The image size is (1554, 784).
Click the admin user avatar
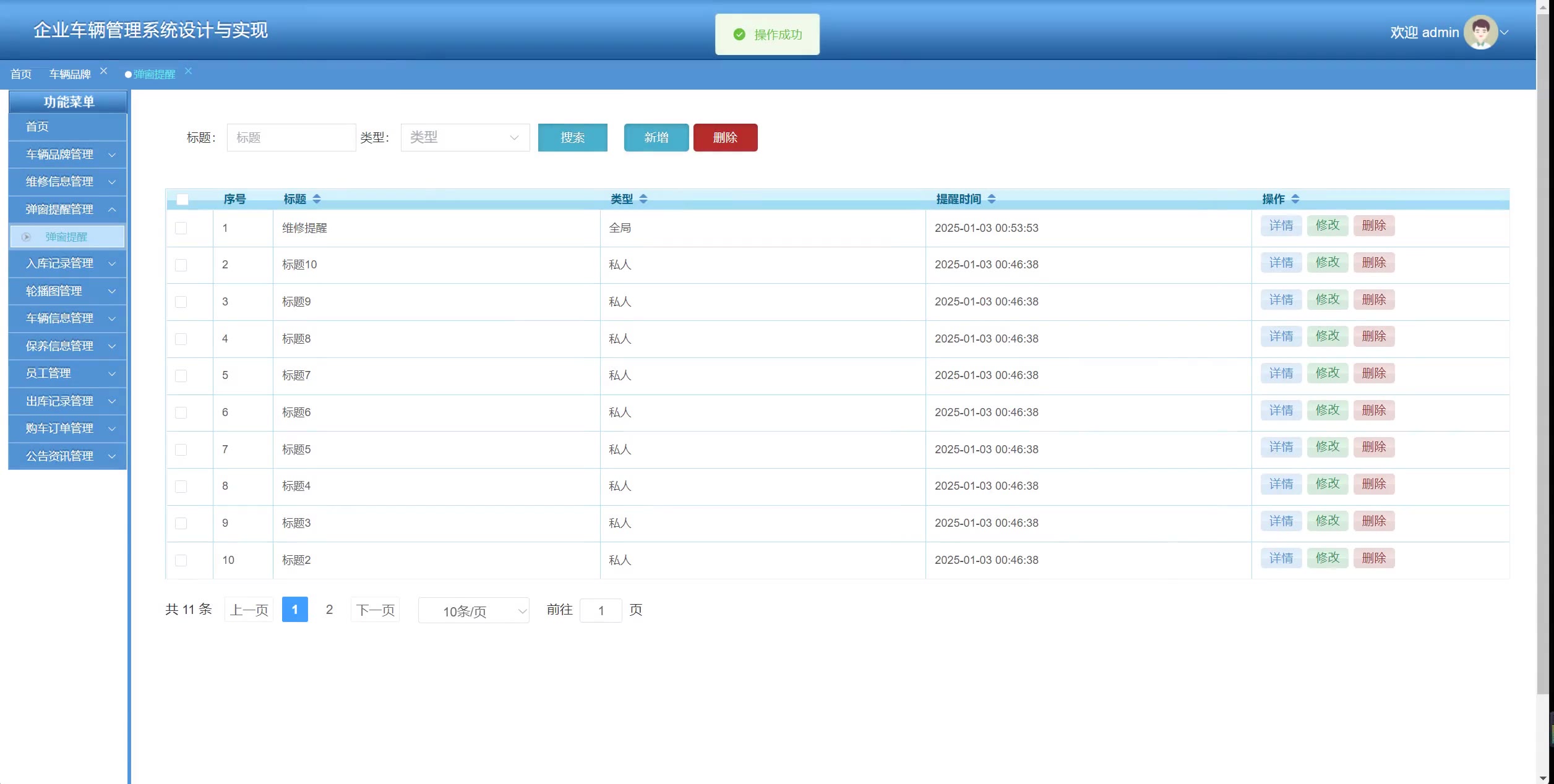point(1480,32)
